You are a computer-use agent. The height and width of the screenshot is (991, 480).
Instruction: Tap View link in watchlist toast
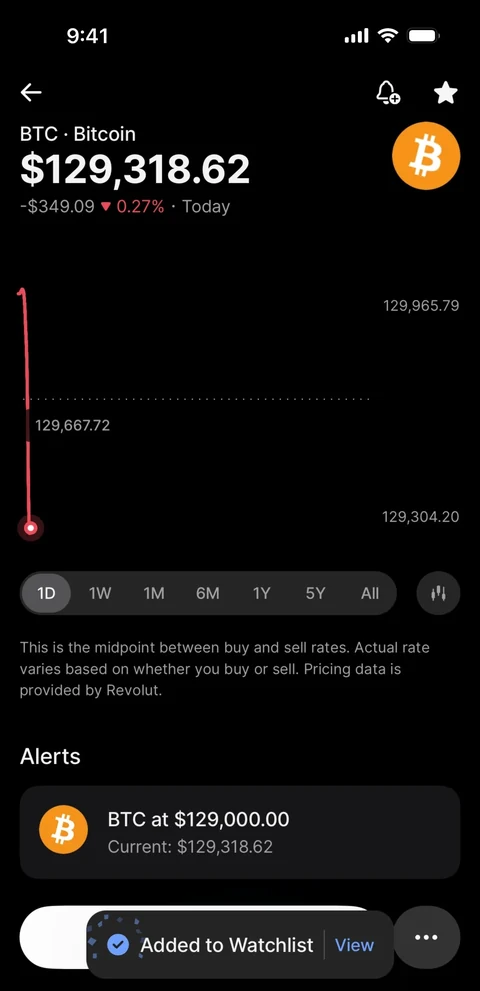point(354,945)
